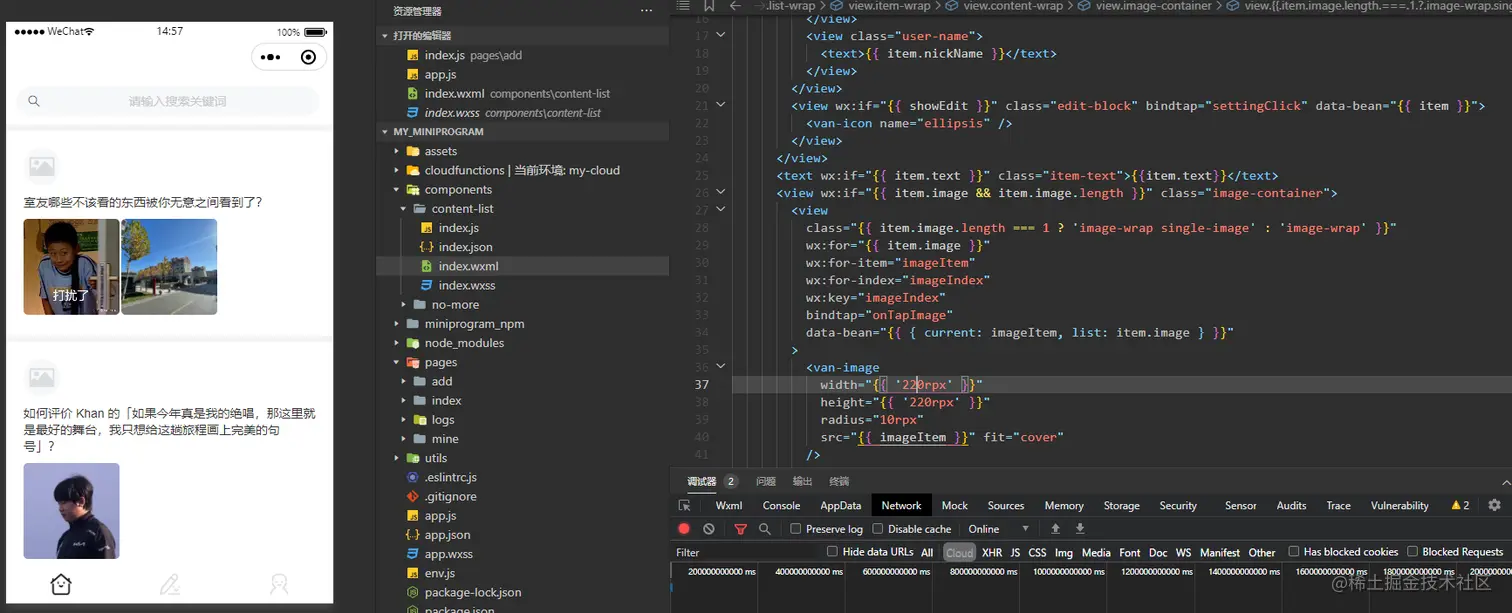The height and width of the screenshot is (613, 1512).
Task: Click the simulator search keyword input
Action: (170, 101)
